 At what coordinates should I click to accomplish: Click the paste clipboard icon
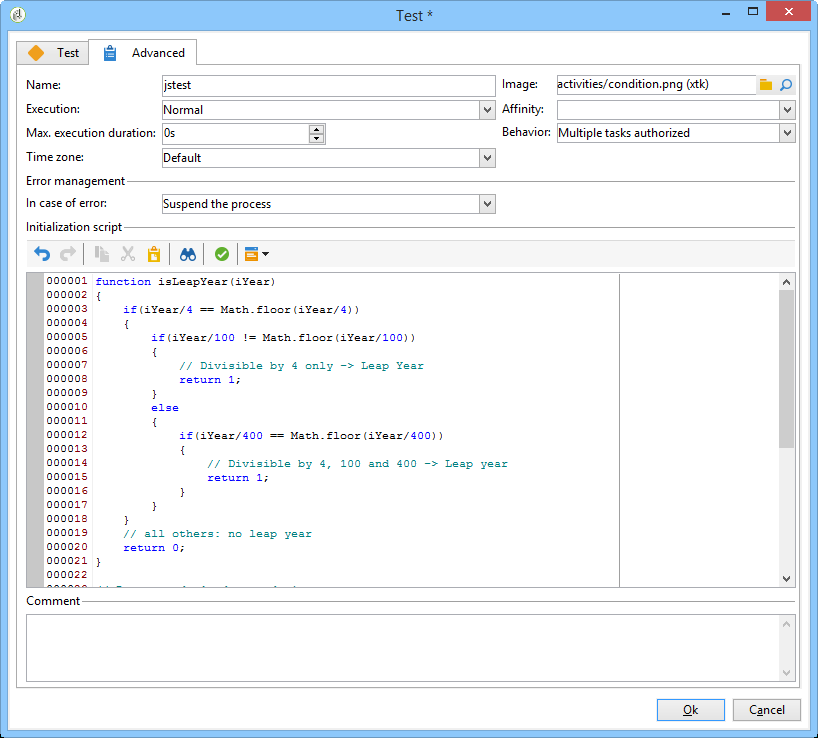(154, 254)
